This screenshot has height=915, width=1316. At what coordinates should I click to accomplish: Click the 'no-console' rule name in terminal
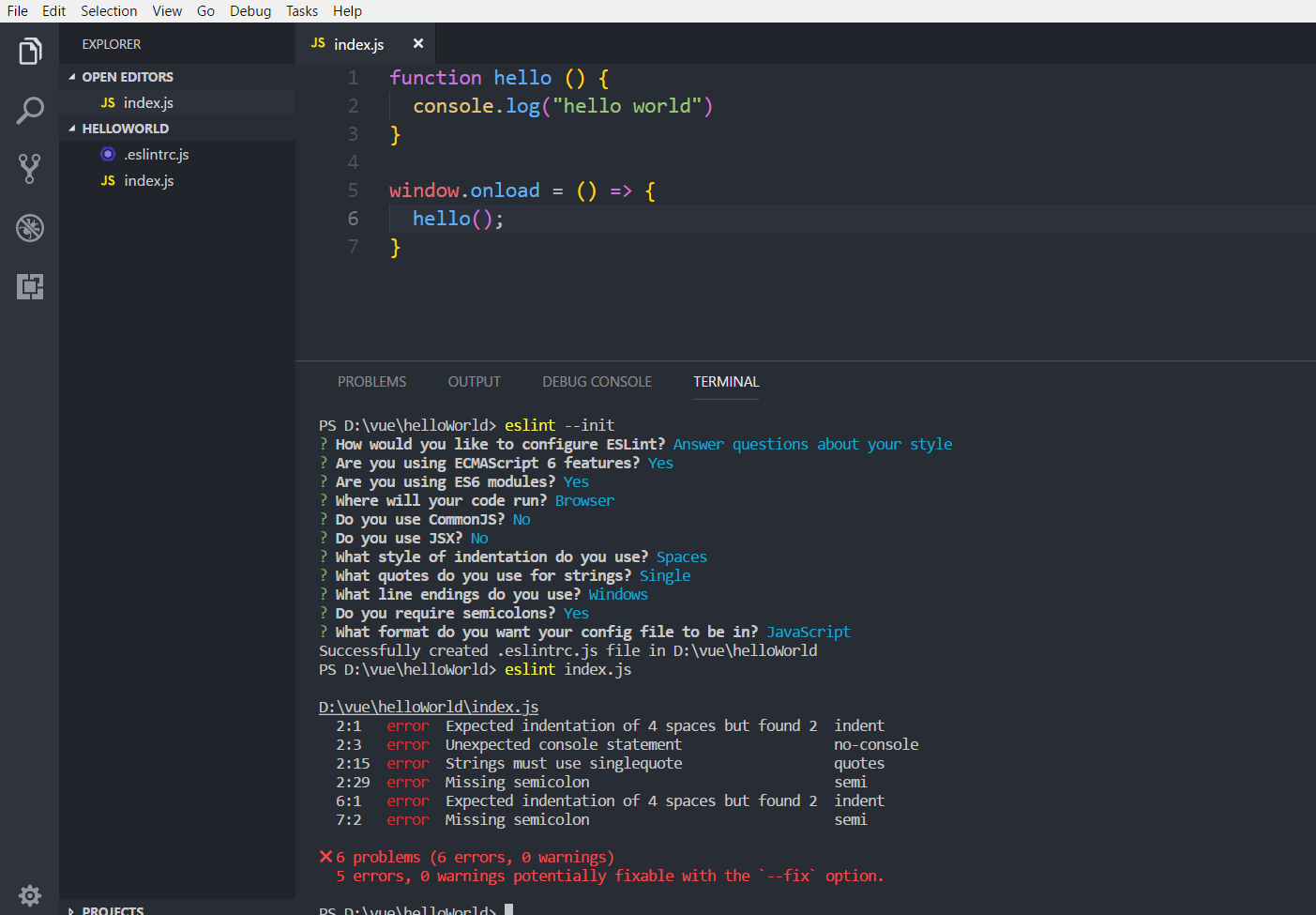pos(876,744)
